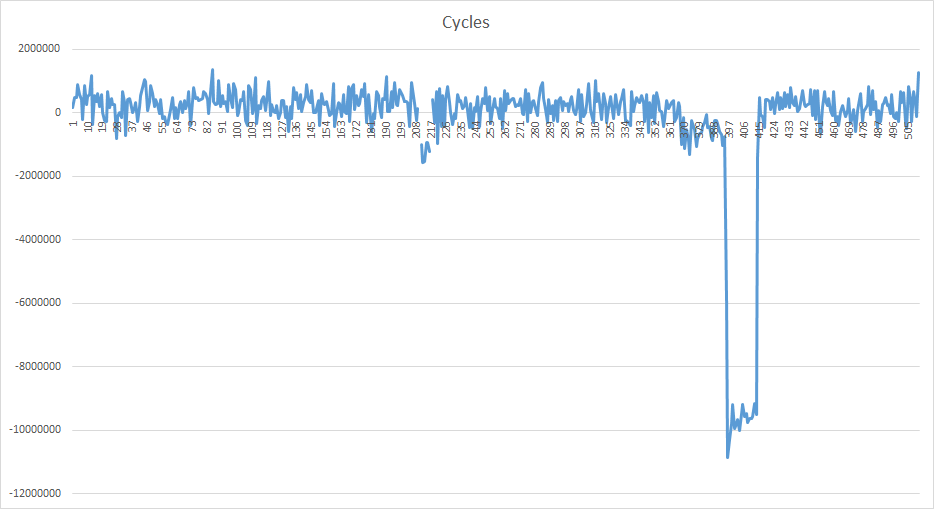Click the -12000000 y-axis label
This screenshot has height=509, width=934.
click(35, 493)
